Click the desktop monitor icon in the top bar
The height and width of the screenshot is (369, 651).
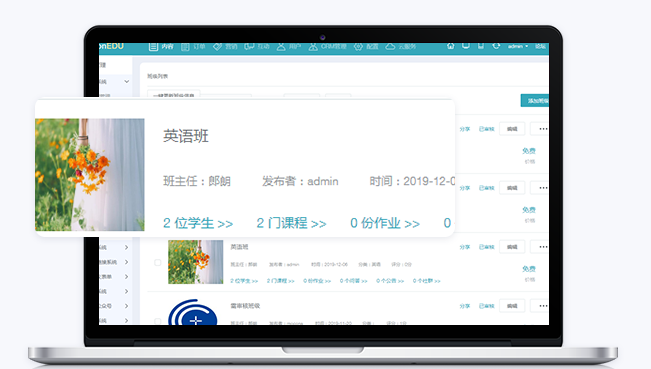(466, 46)
